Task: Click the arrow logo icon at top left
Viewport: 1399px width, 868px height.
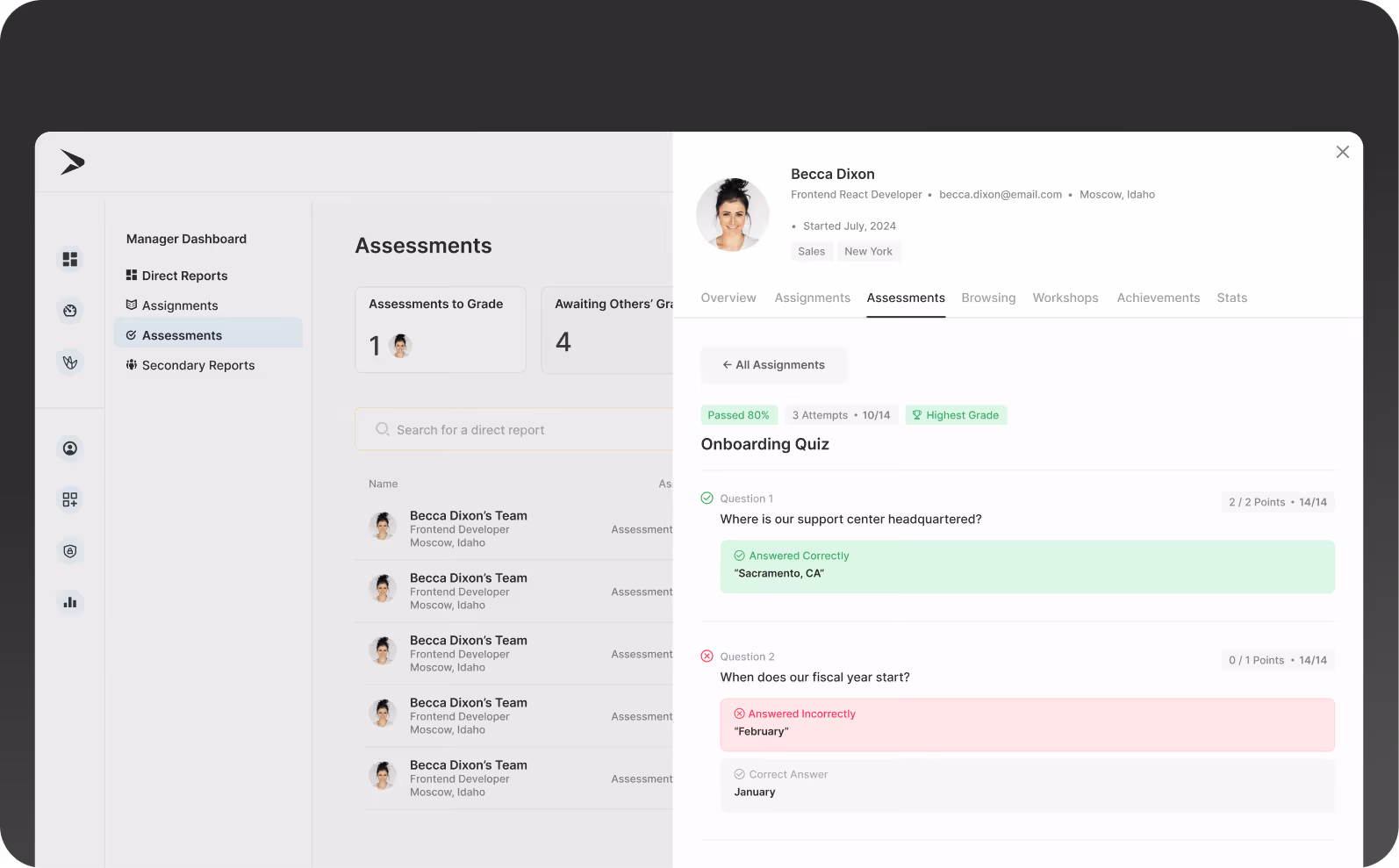Action: coord(72,162)
